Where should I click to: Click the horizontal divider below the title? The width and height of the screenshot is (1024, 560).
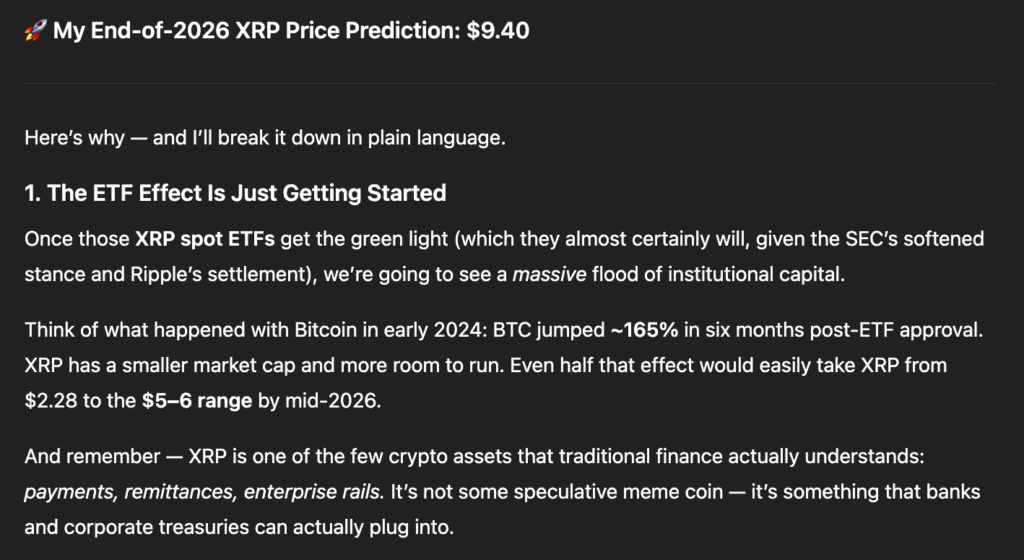[x=510, y=82]
